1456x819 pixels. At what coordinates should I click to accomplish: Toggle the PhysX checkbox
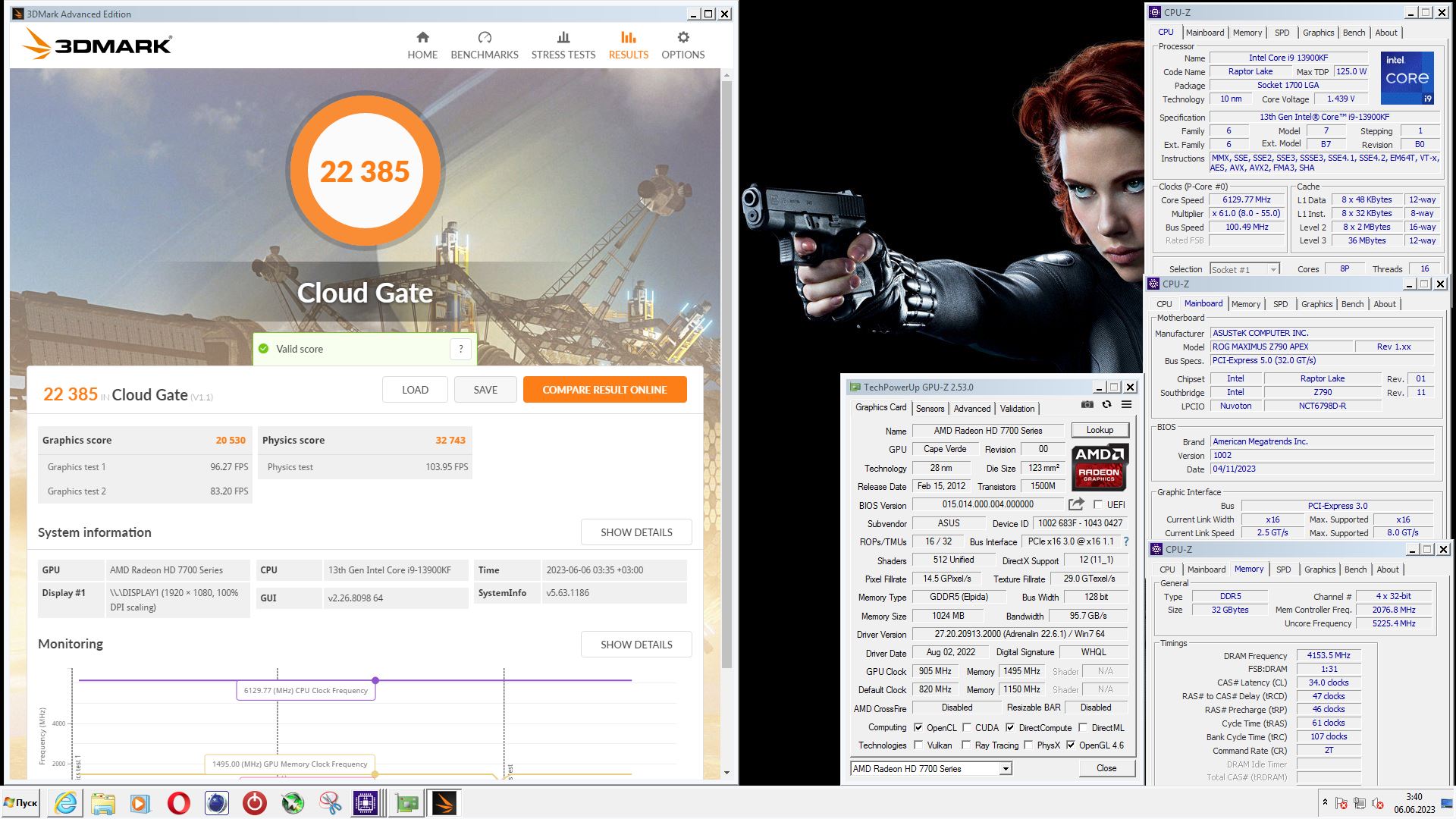click(x=1028, y=745)
